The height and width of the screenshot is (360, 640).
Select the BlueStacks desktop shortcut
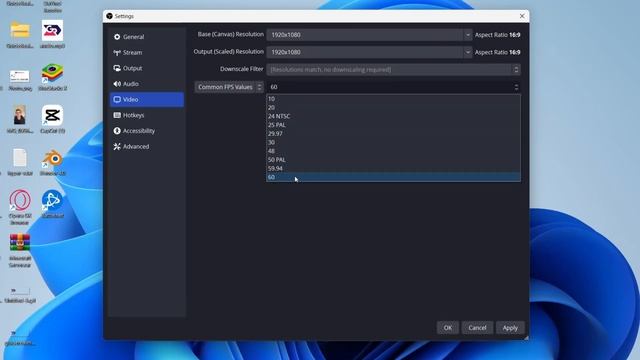(x=52, y=77)
